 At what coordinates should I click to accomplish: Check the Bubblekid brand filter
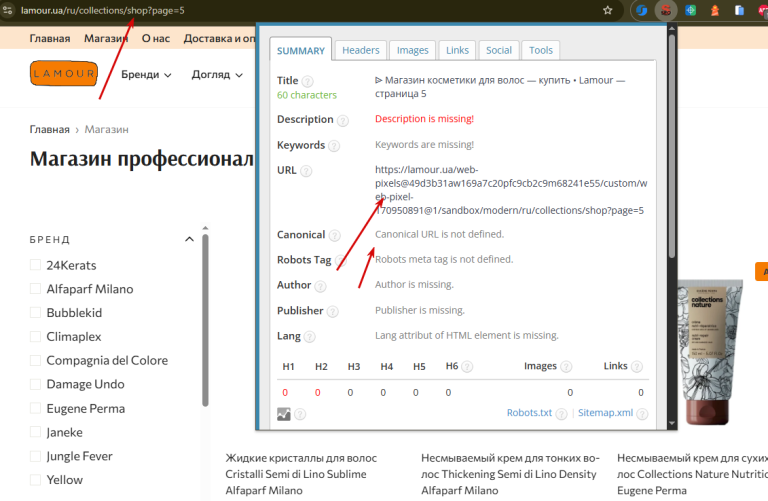coord(35,312)
